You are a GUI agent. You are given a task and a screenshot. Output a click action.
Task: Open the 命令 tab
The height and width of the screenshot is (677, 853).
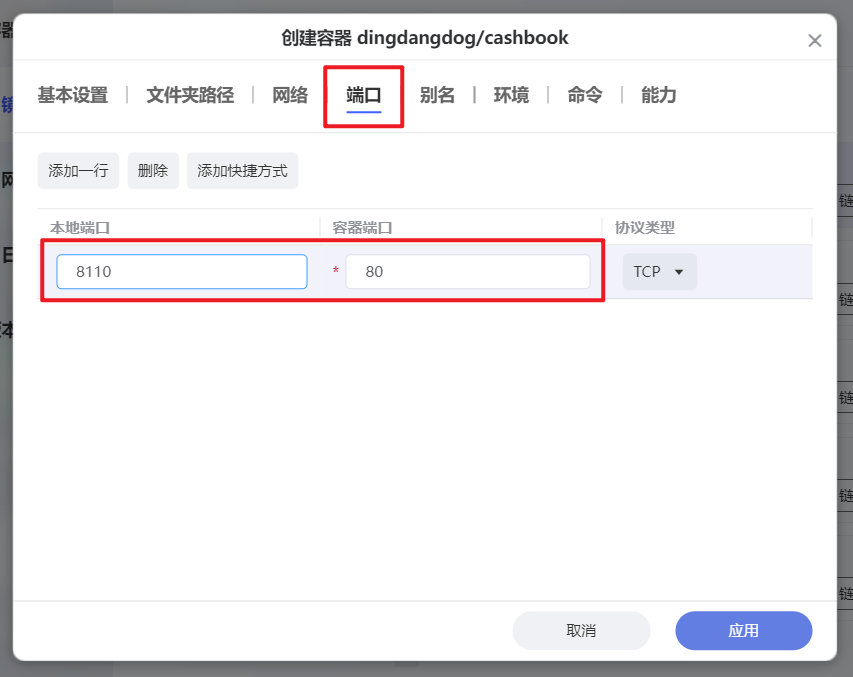(x=585, y=95)
